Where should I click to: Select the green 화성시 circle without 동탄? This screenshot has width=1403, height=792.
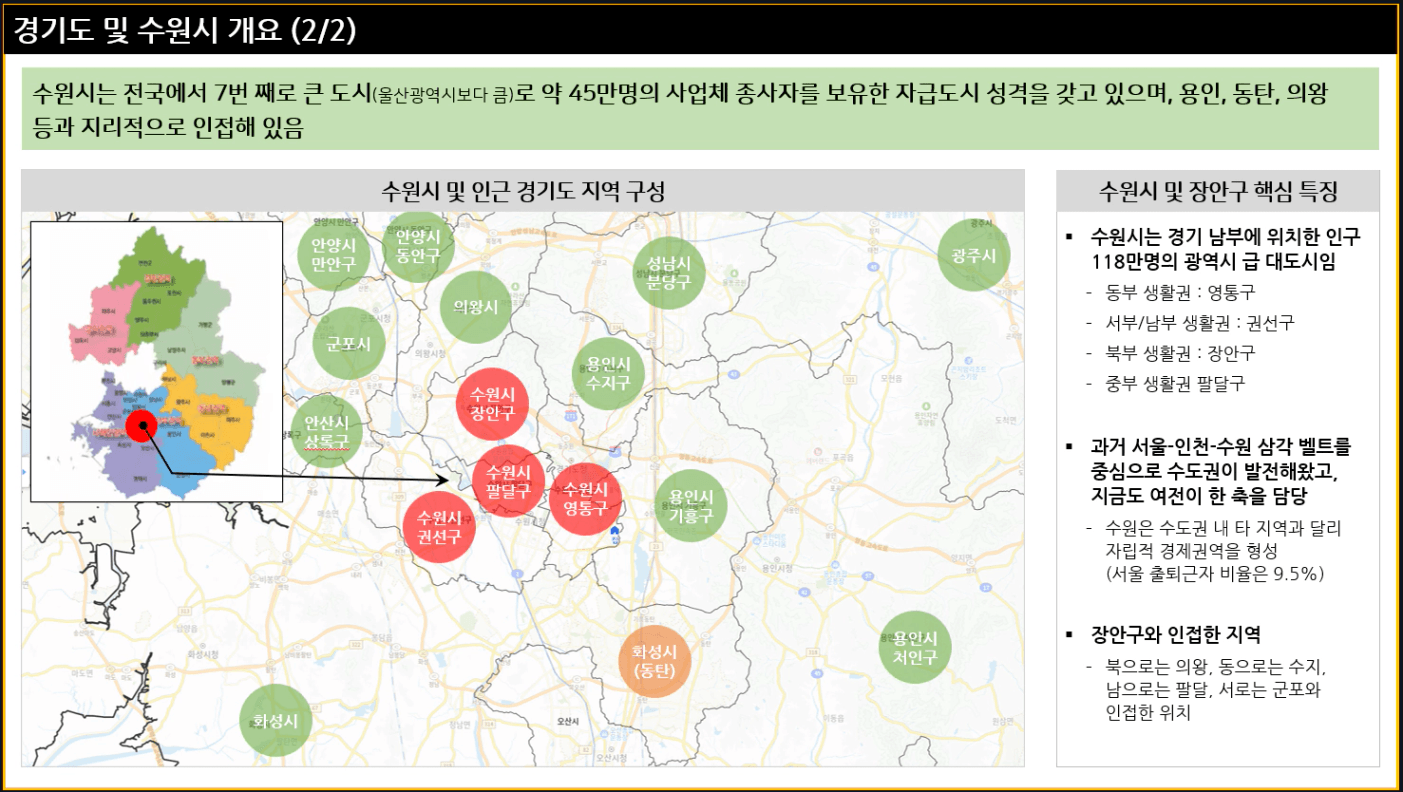[x=276, y=719]
